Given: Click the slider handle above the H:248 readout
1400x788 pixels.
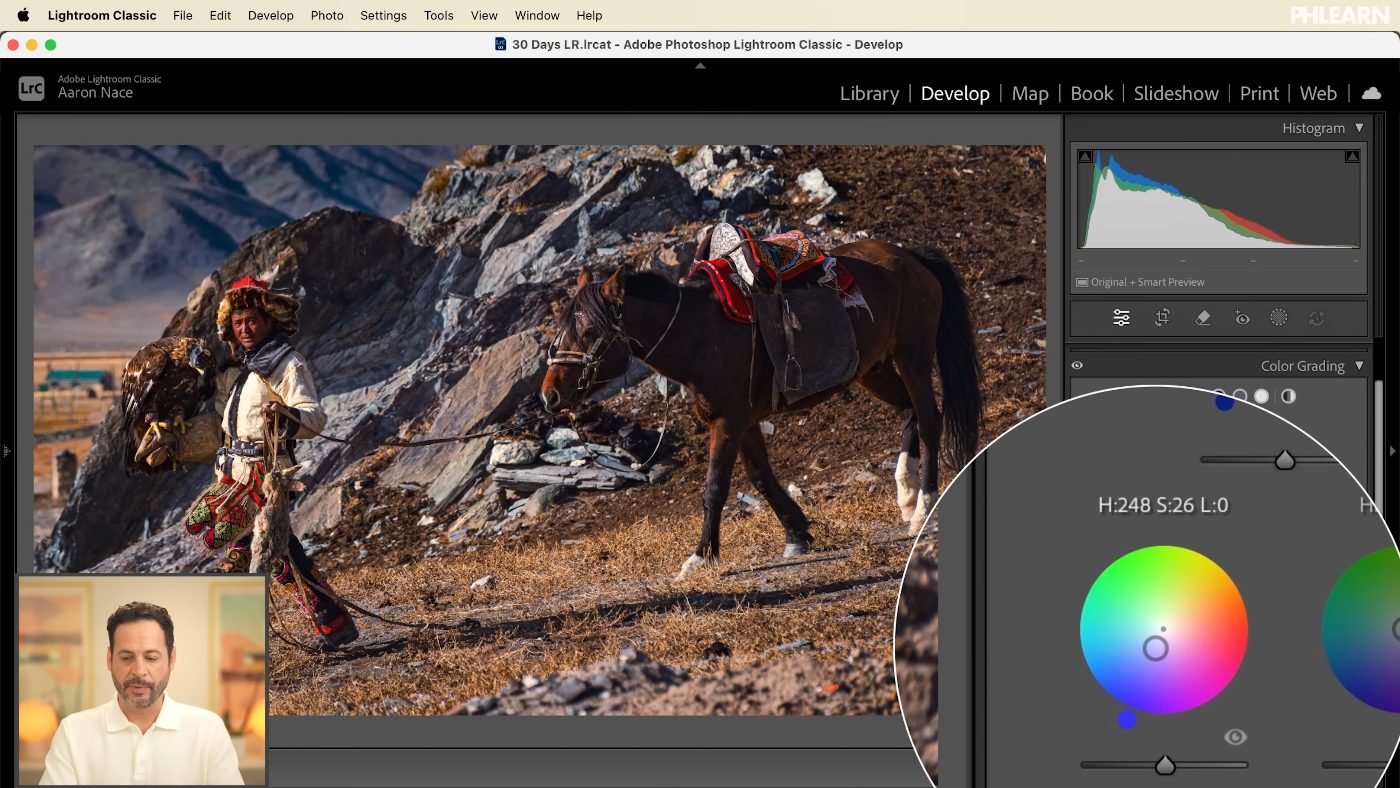Looking at the screenshot, I should [1285, 460].
